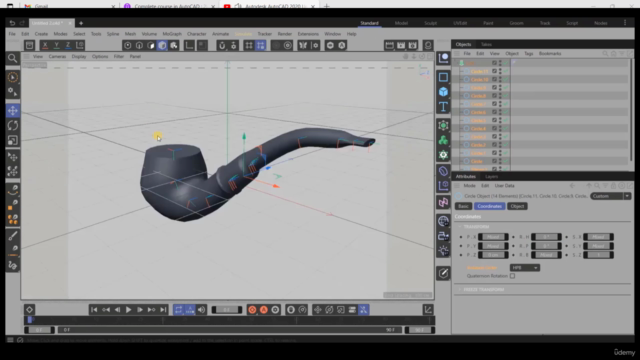640x360 pixels.
Task: Click the Object tab button in Attributes
Action: [517, 206]
